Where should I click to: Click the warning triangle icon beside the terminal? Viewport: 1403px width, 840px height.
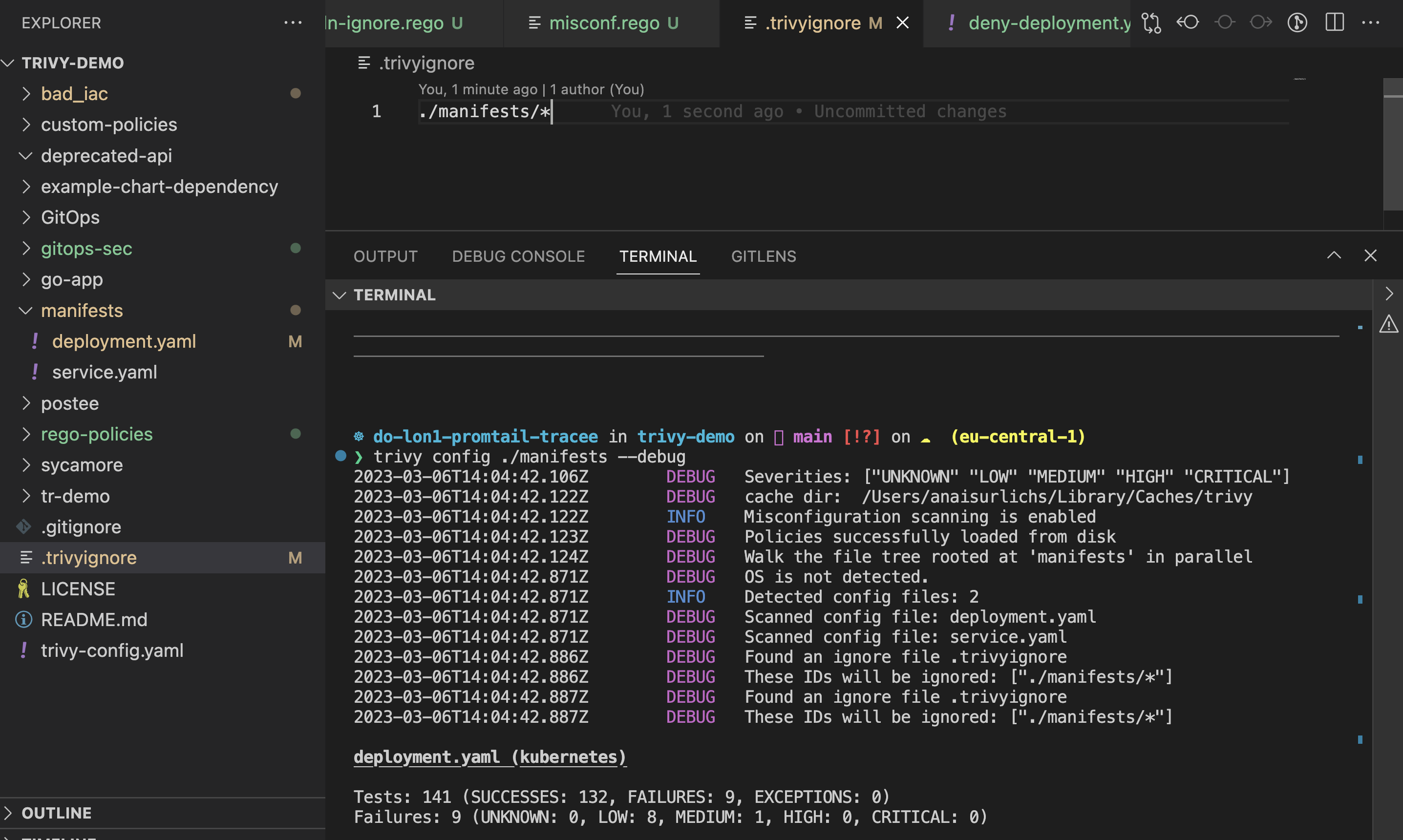click(1388, 324)
